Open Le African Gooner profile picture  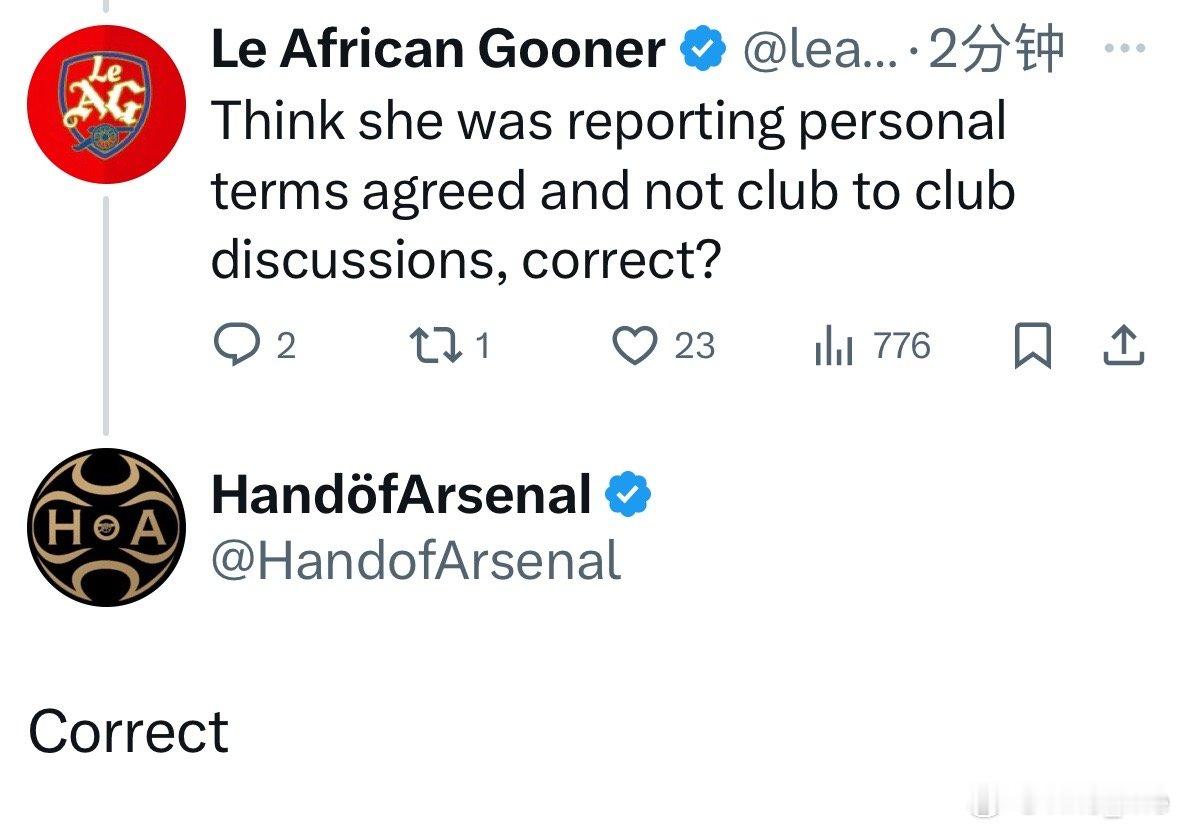click(x=106, y=104)
